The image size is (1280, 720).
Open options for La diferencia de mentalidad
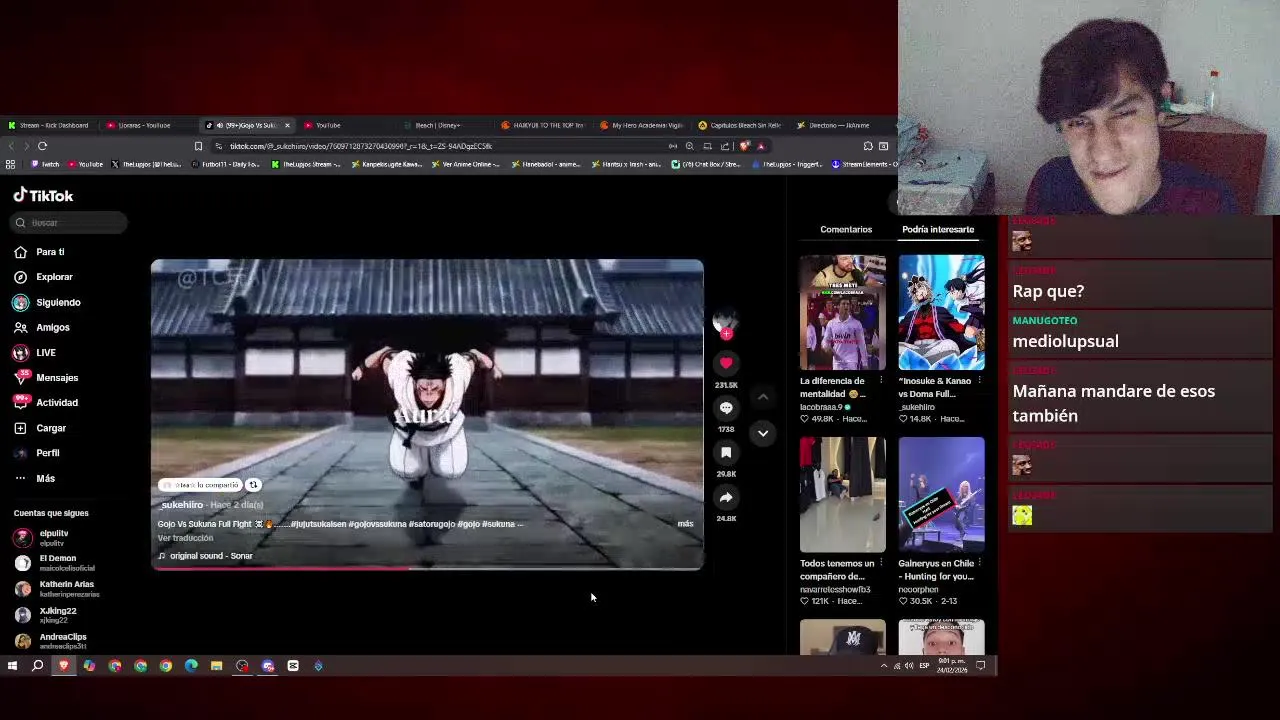click(881, 381)
